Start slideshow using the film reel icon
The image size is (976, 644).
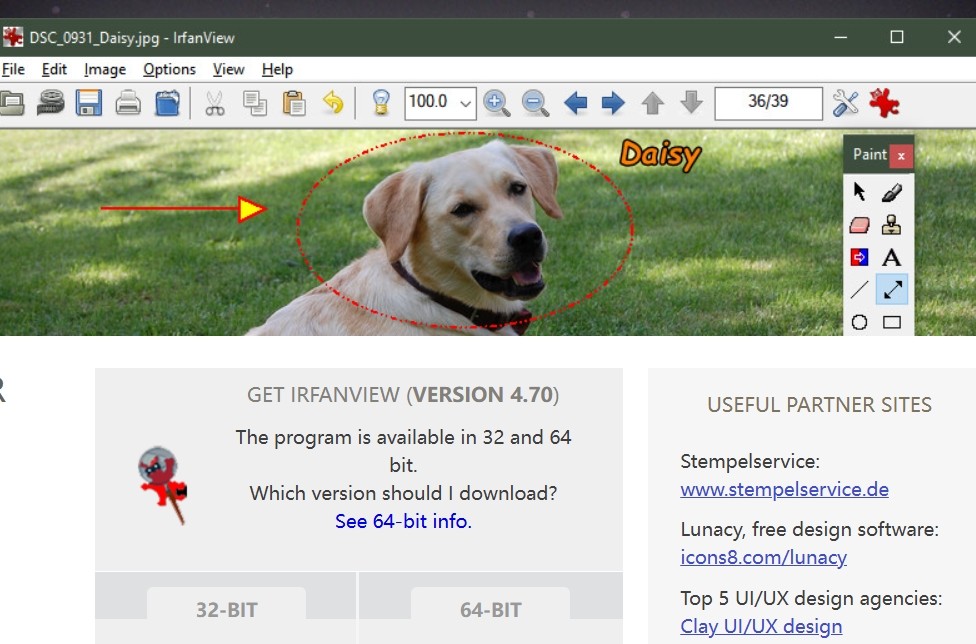coord(50,103)
